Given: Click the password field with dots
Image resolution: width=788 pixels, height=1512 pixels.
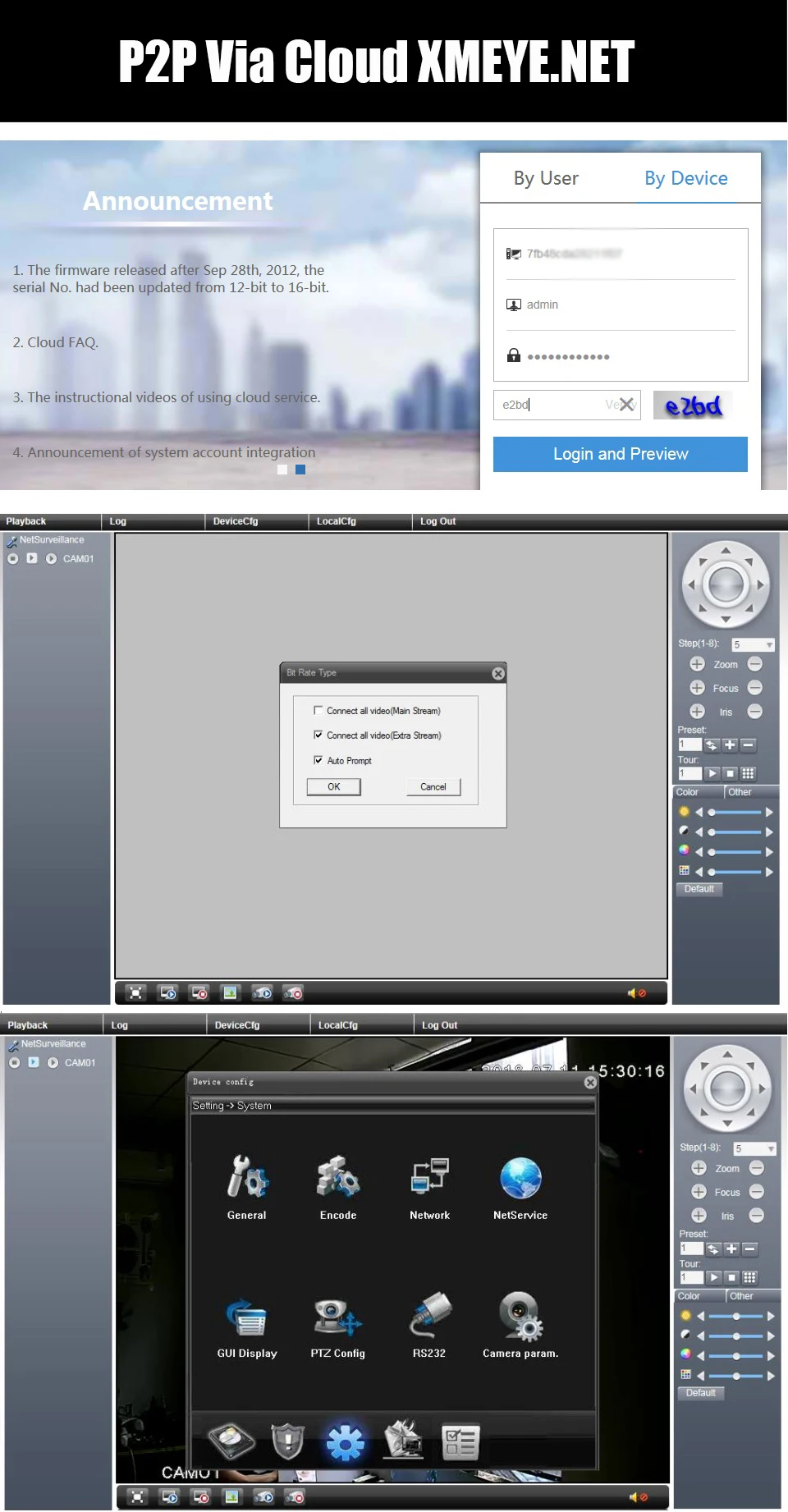Looking at the screenshot, I should click(621, 356).
